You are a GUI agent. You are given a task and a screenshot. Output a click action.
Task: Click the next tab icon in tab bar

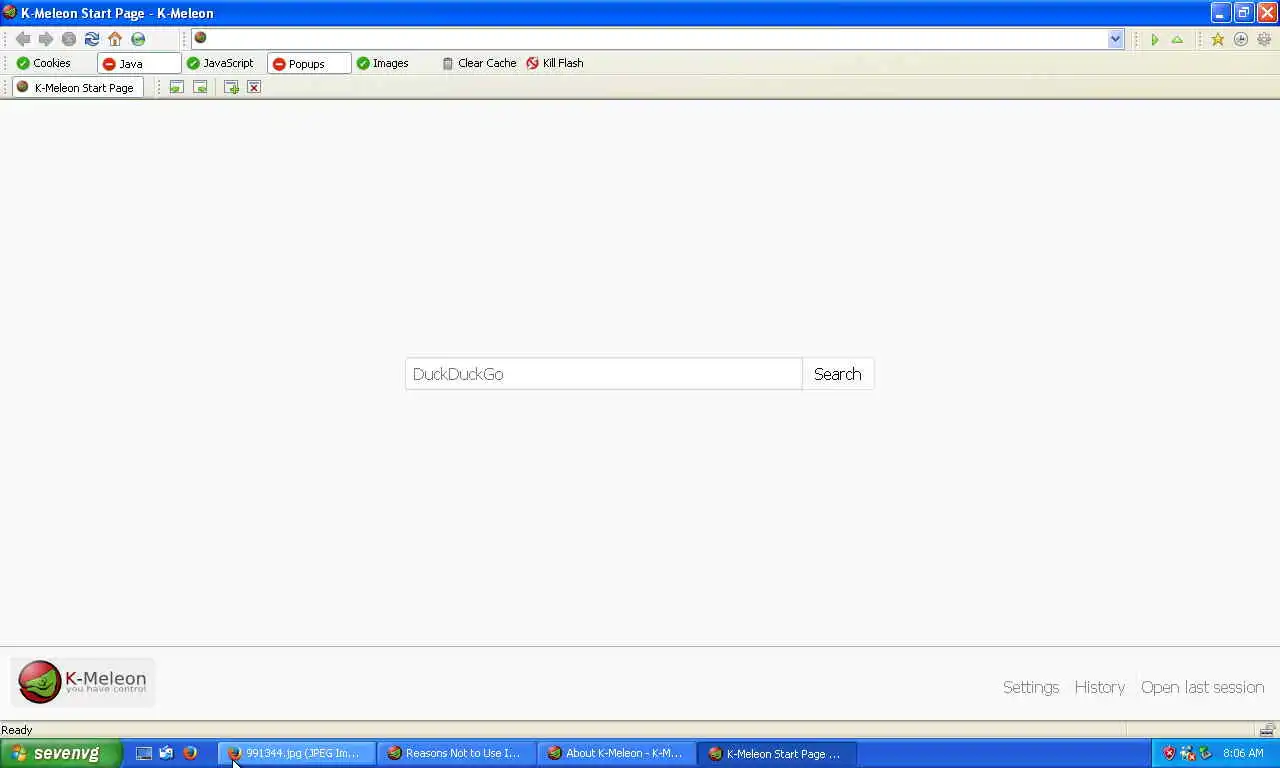pyautogui.click(x=200, y=87)
